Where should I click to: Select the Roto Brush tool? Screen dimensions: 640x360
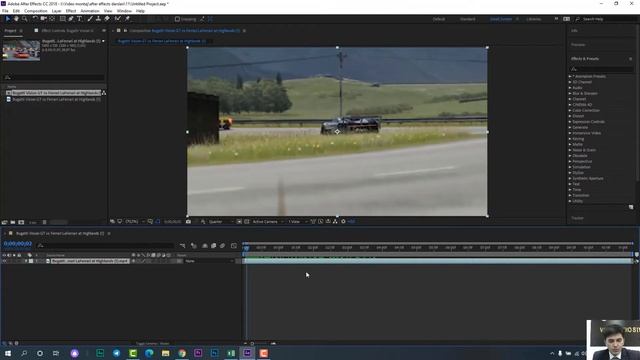tap(118, 19)
